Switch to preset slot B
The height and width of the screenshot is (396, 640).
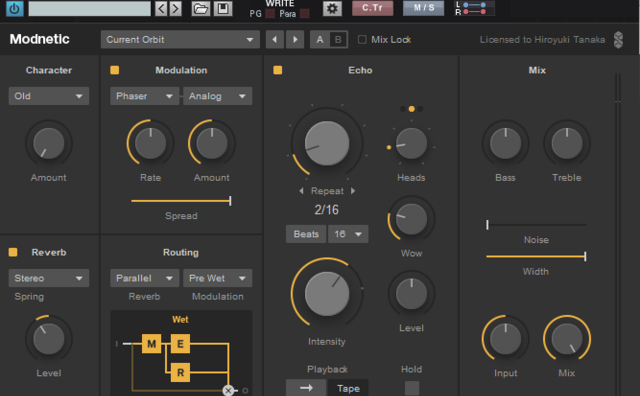(338, 40)
